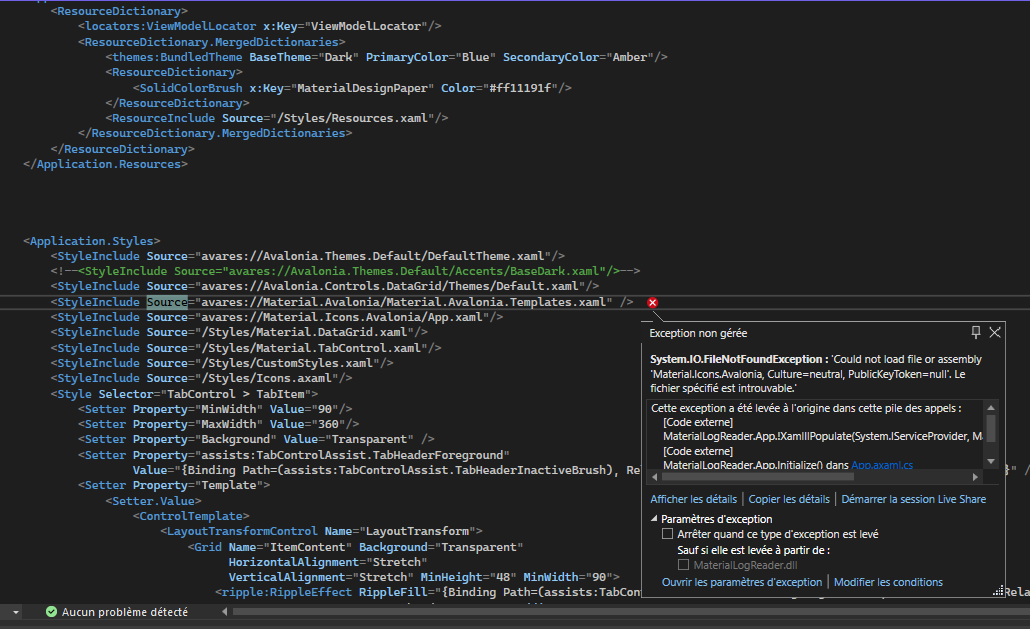Click the 'Modifier les conditions' link
1030x629 pixels.
[888, 582]
